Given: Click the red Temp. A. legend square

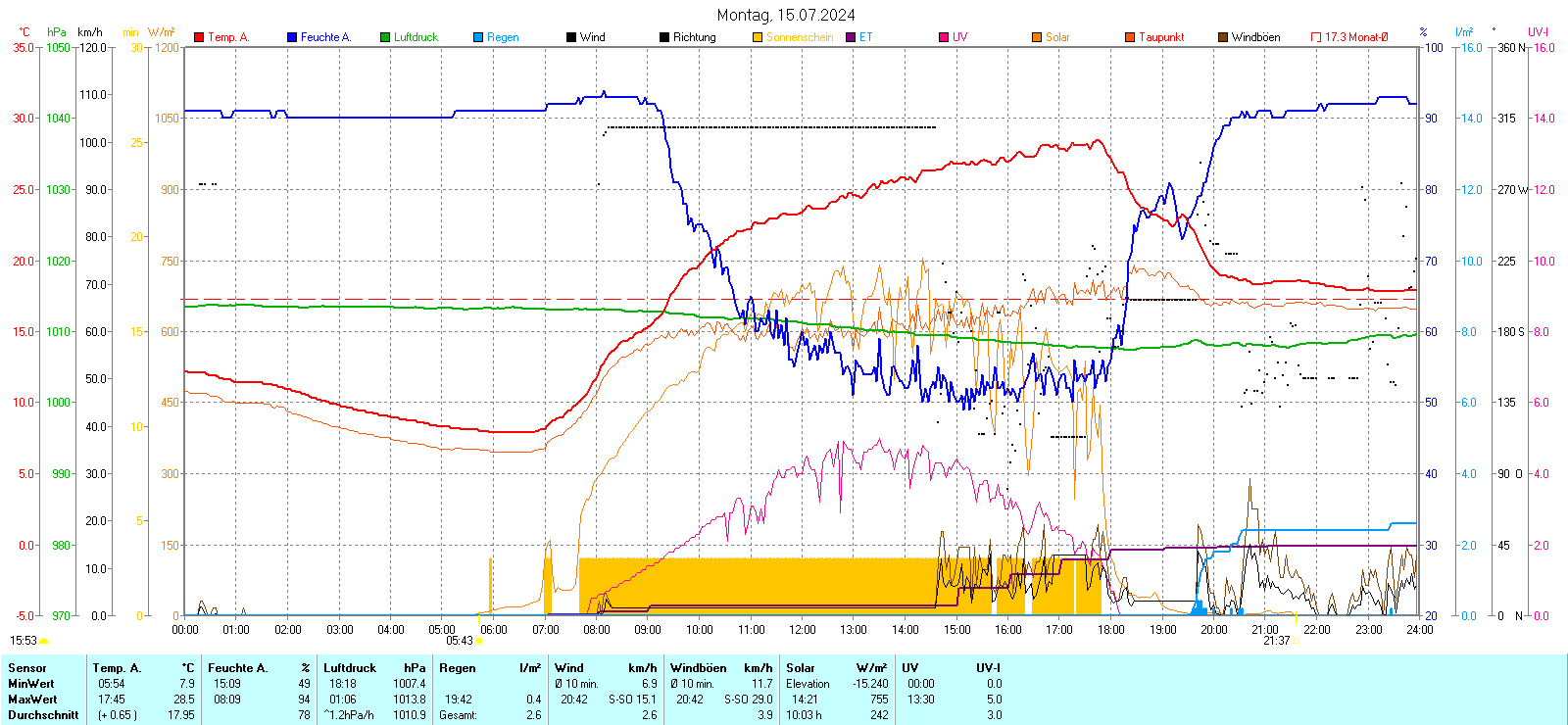Looking at the screenshot, I should [x=199, y=37].
